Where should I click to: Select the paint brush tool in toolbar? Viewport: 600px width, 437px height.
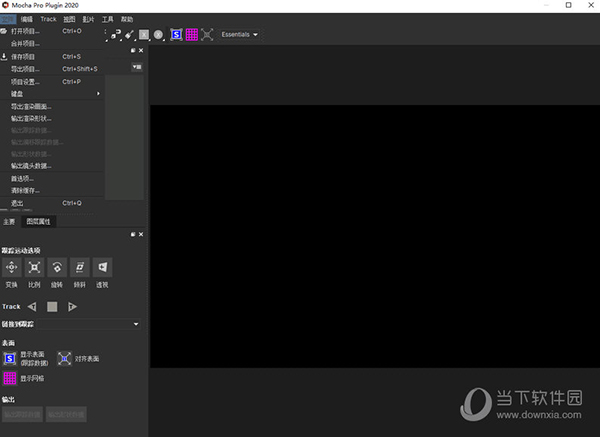[x=129, y=35]
